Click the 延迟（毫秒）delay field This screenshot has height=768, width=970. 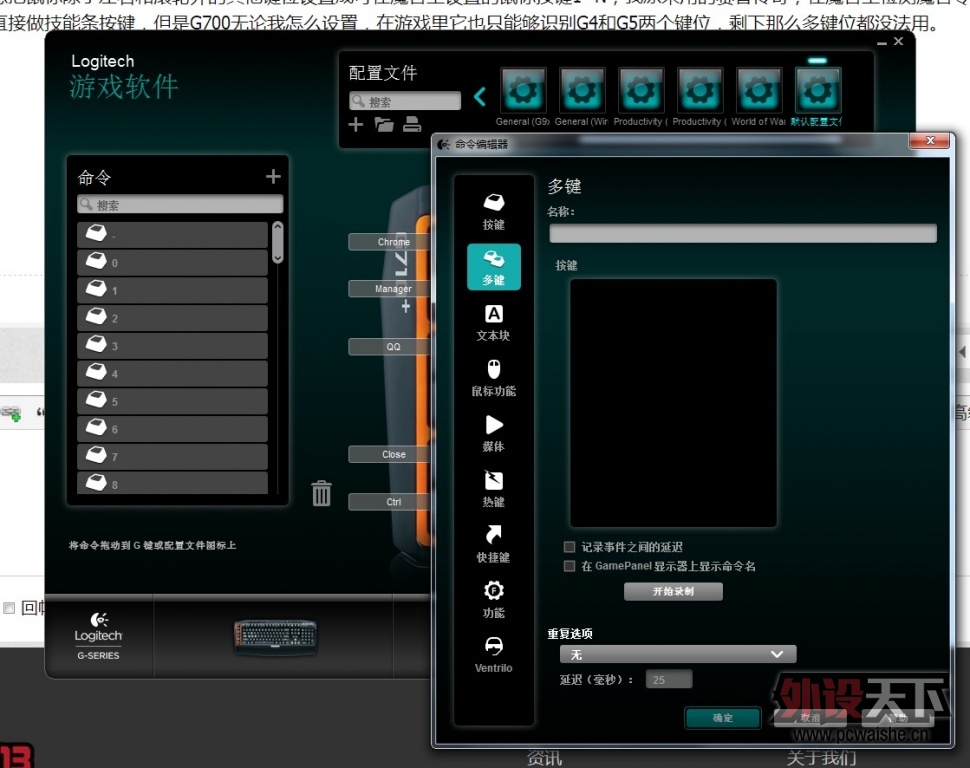coord(669,680)
